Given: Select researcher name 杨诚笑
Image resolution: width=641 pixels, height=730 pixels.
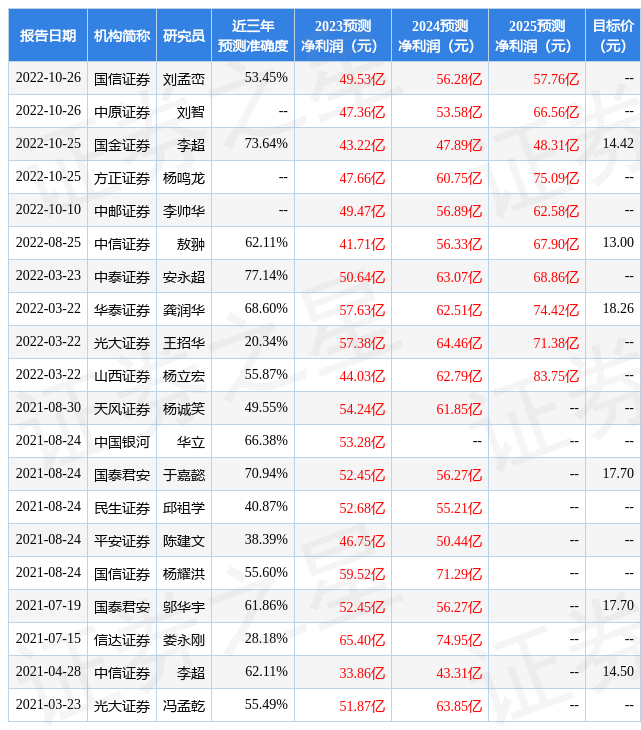Looking at the screenshot, I should 184,409.
